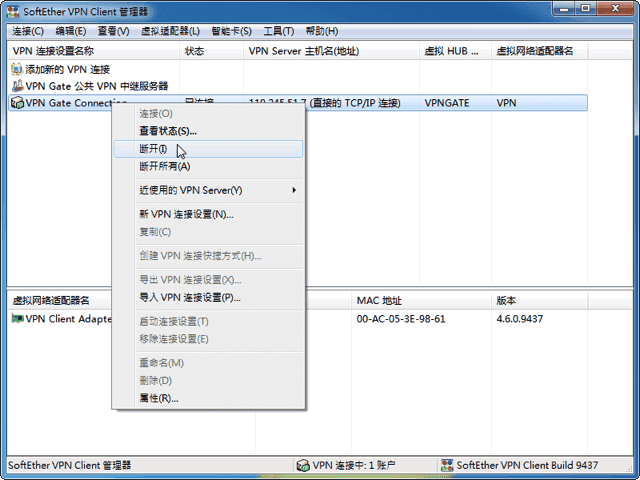Open the 虚拟适配器(L) menu

[170, 31]
